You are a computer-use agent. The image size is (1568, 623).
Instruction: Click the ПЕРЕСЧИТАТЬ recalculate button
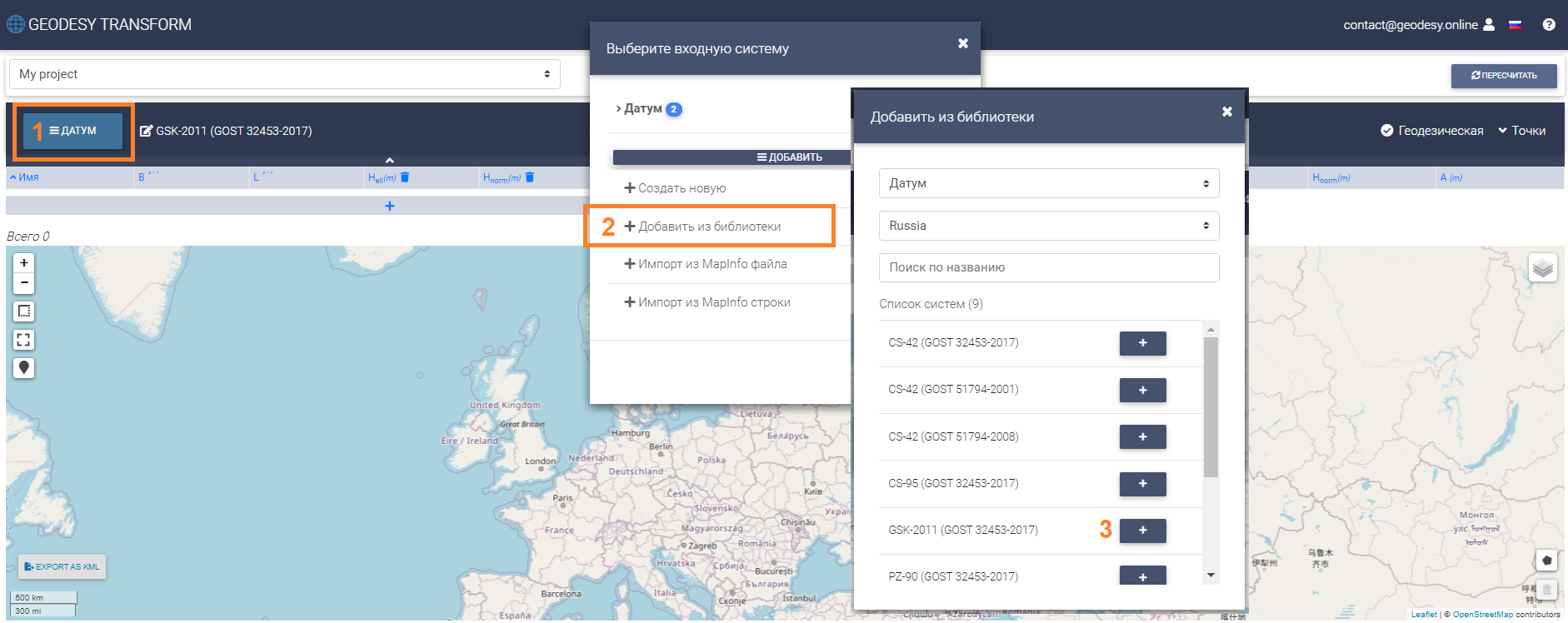coord(1503,76)
